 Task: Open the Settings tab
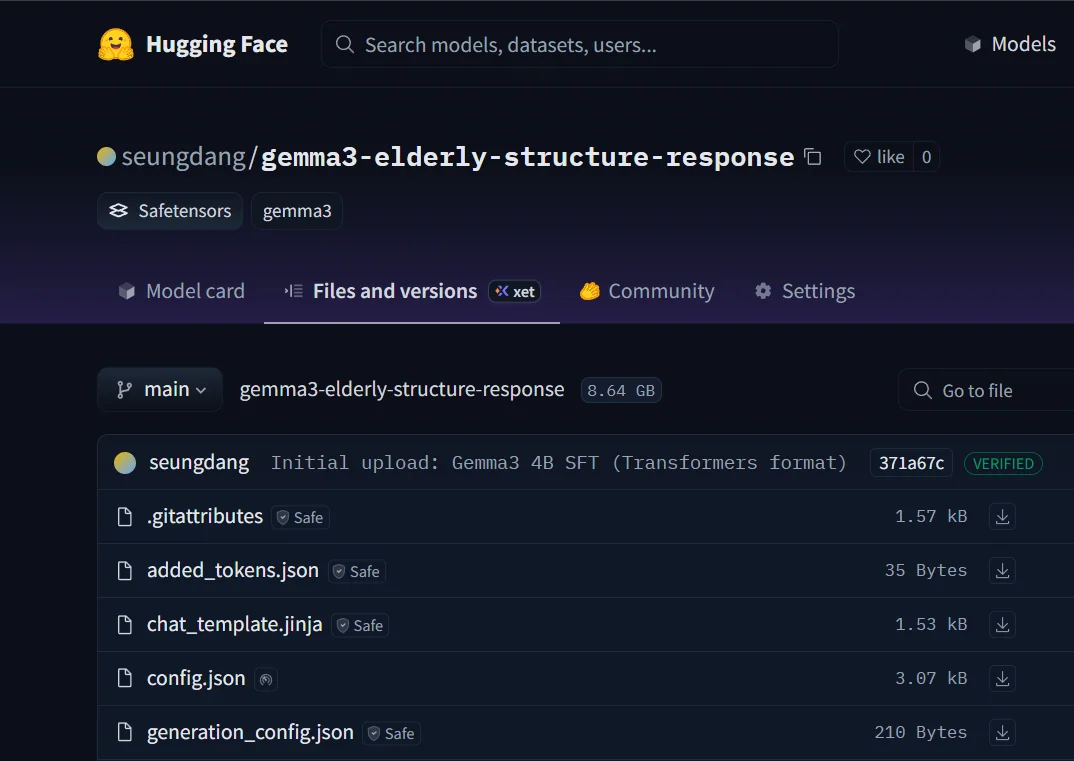[805, 291]
